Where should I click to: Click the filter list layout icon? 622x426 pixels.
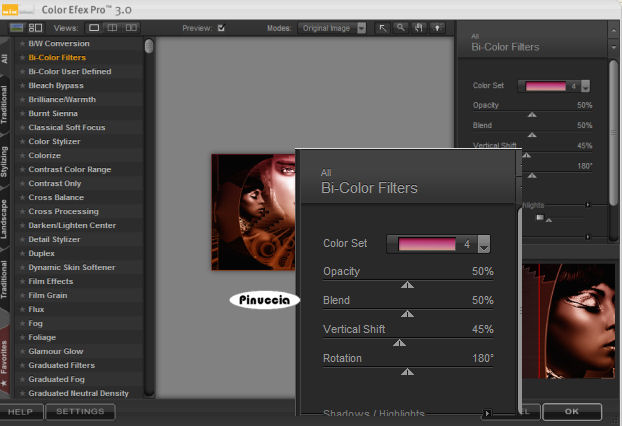coord(35,28)
